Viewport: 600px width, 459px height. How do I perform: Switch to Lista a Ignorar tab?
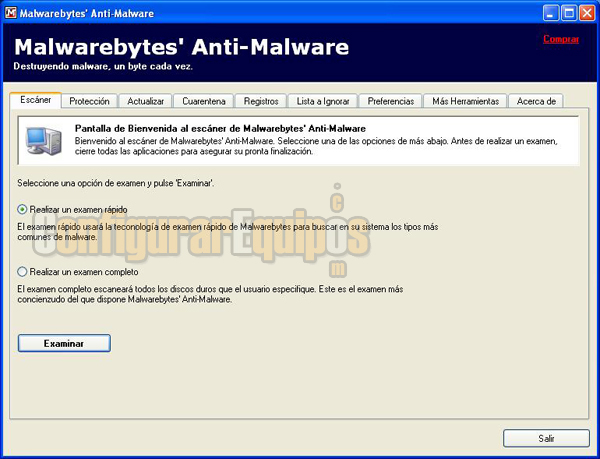(323, 101)
